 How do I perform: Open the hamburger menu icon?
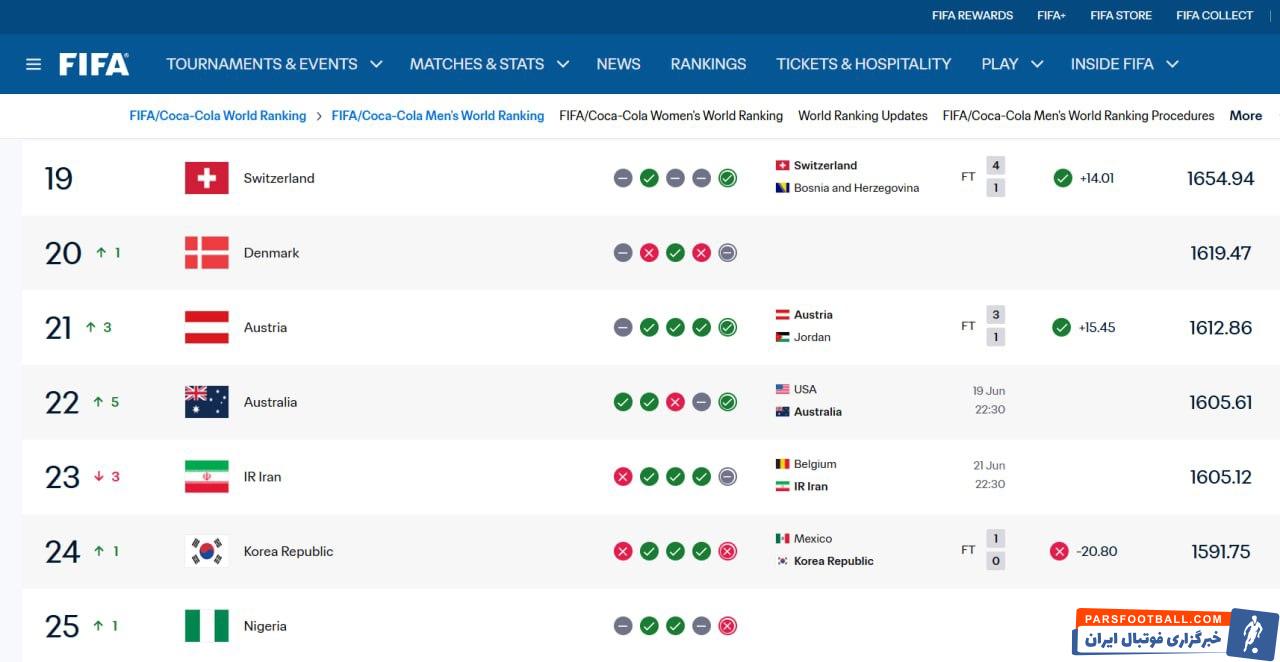coord(33,64)
